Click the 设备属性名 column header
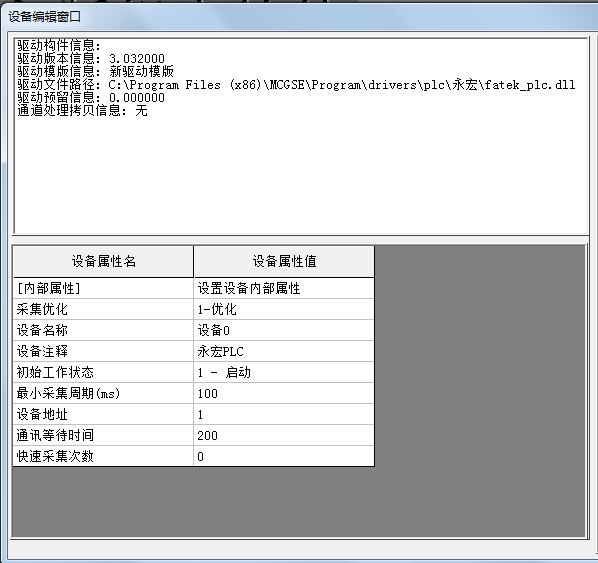The height and width of the screenshot is (563, 598). 103,262
